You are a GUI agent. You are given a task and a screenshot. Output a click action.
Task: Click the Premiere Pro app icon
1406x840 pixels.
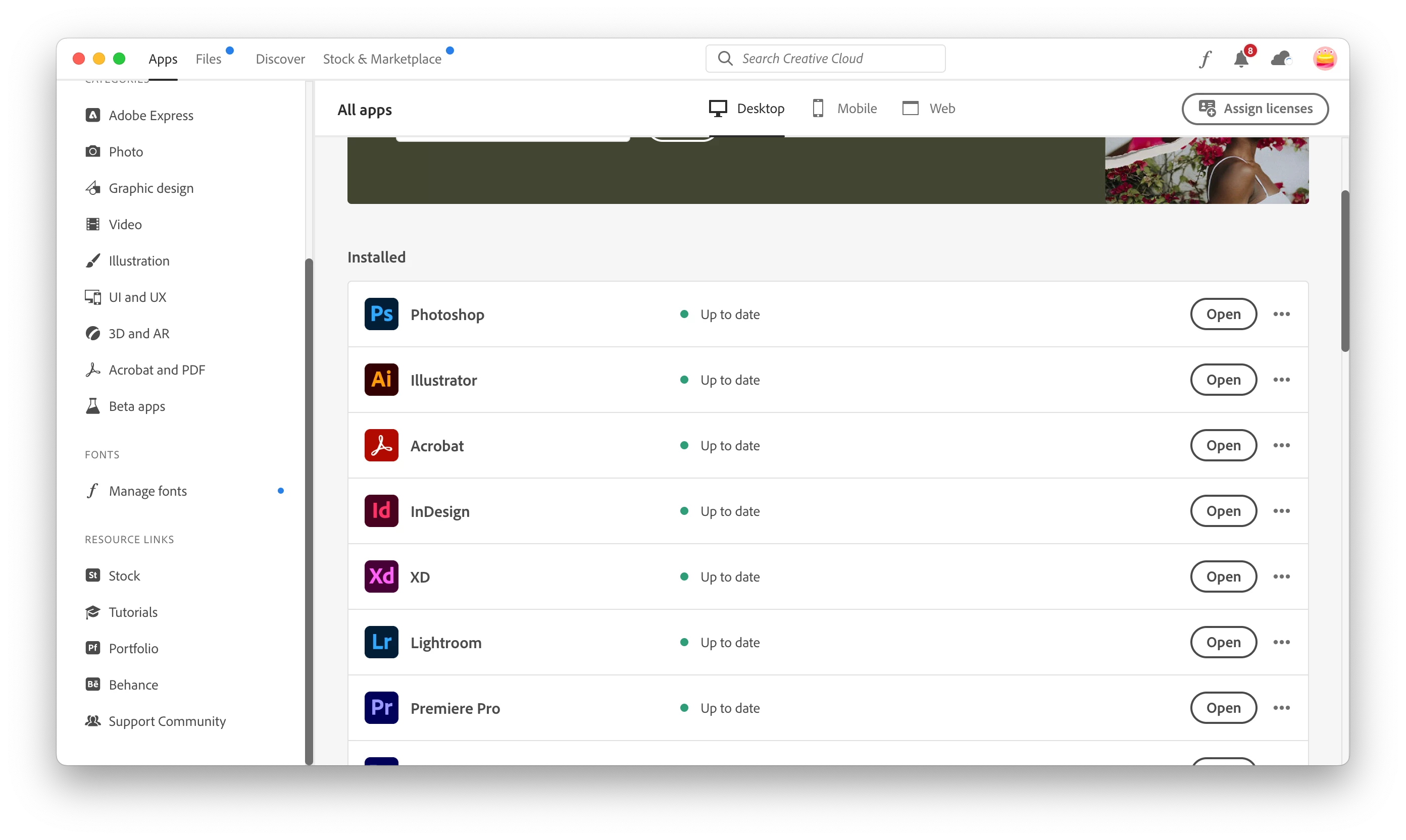pos(381,708)
